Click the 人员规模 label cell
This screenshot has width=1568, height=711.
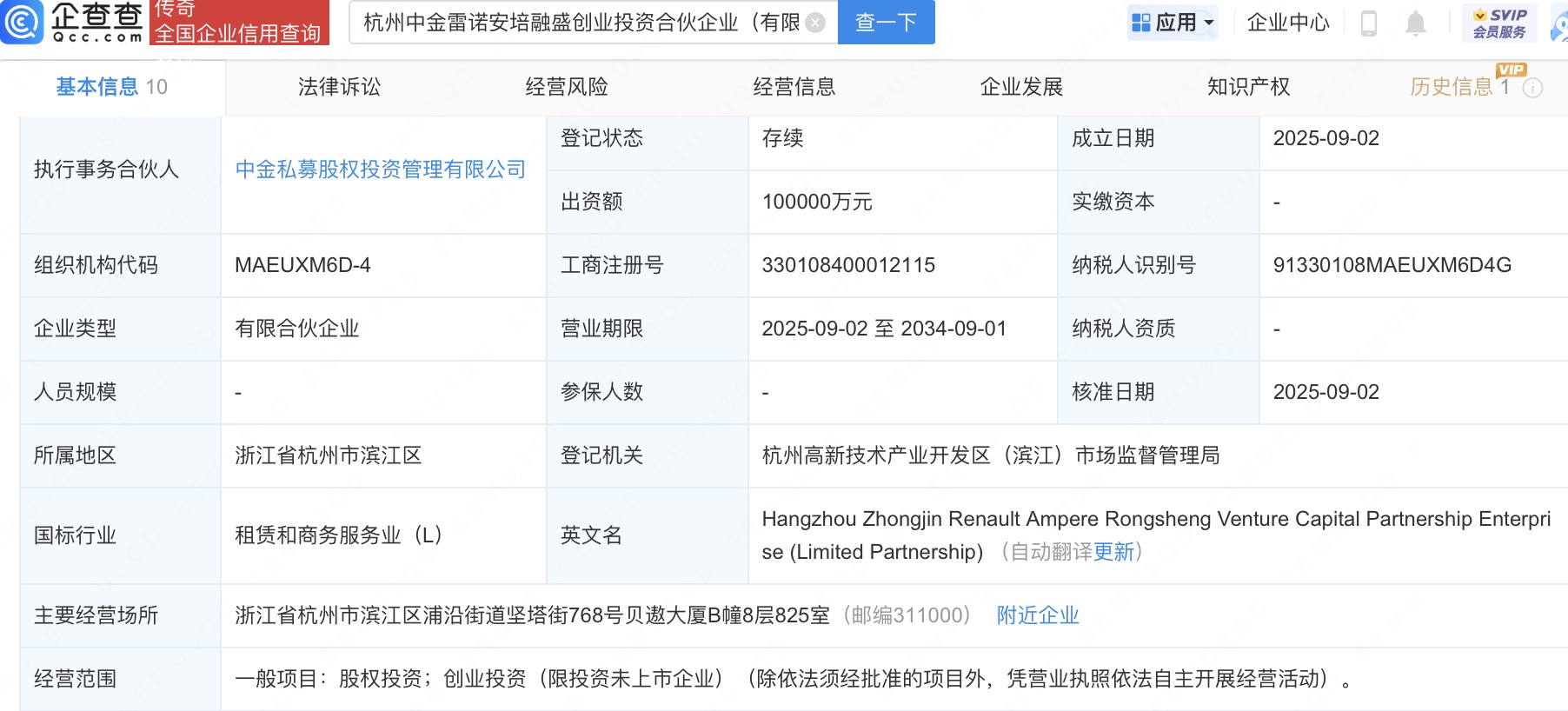(x=120, y=392)
